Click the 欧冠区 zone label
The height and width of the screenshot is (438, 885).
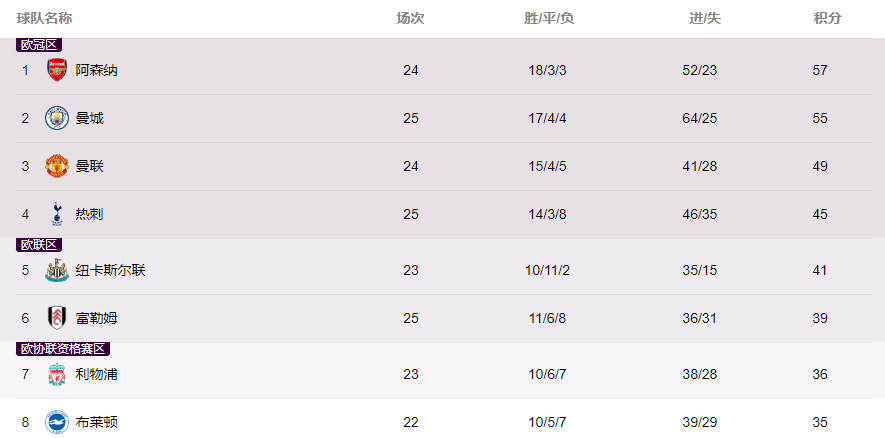coord(39,45)
